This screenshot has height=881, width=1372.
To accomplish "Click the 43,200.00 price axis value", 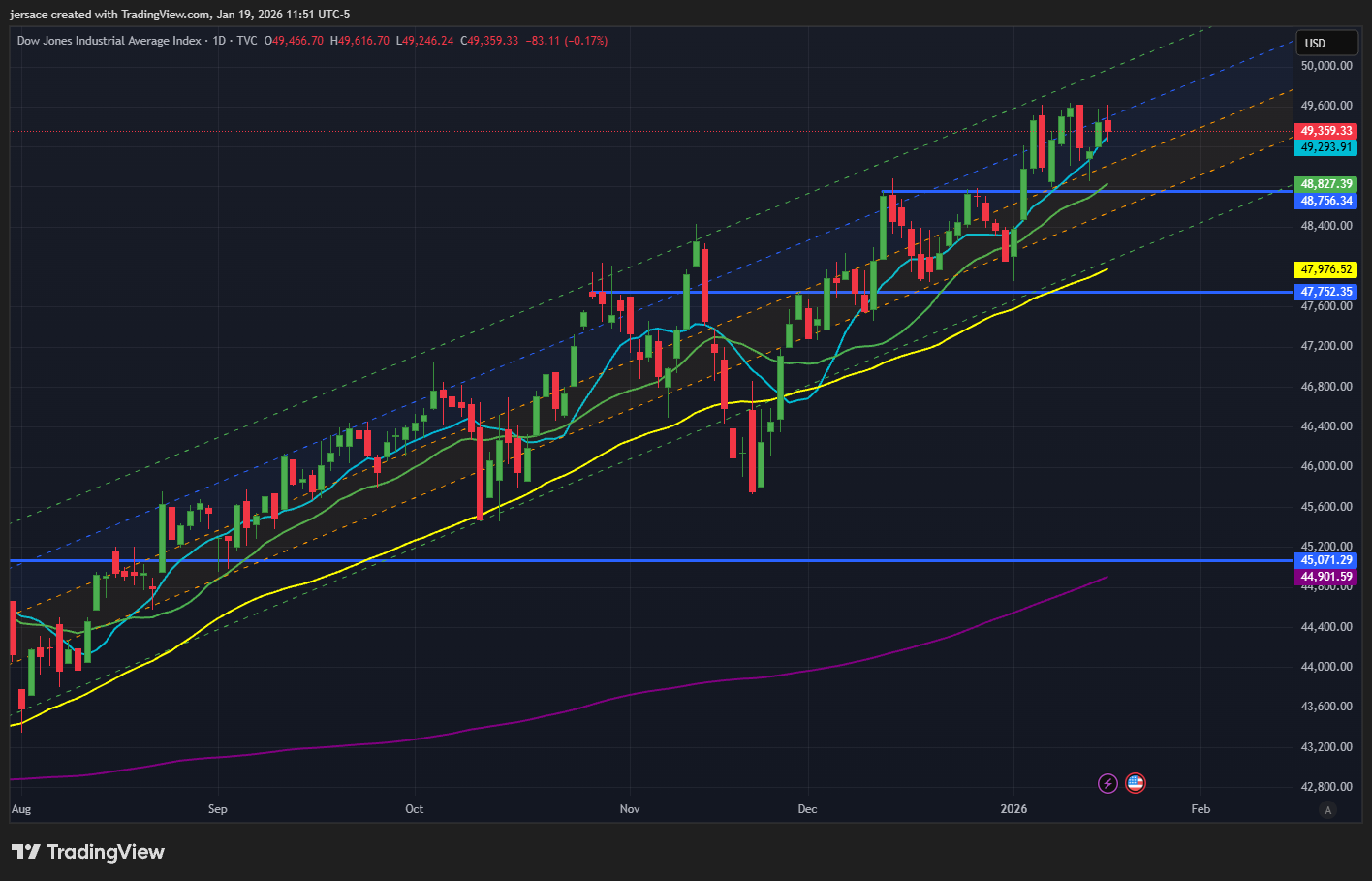I will pyautogui.click(x=1326, y=747).
